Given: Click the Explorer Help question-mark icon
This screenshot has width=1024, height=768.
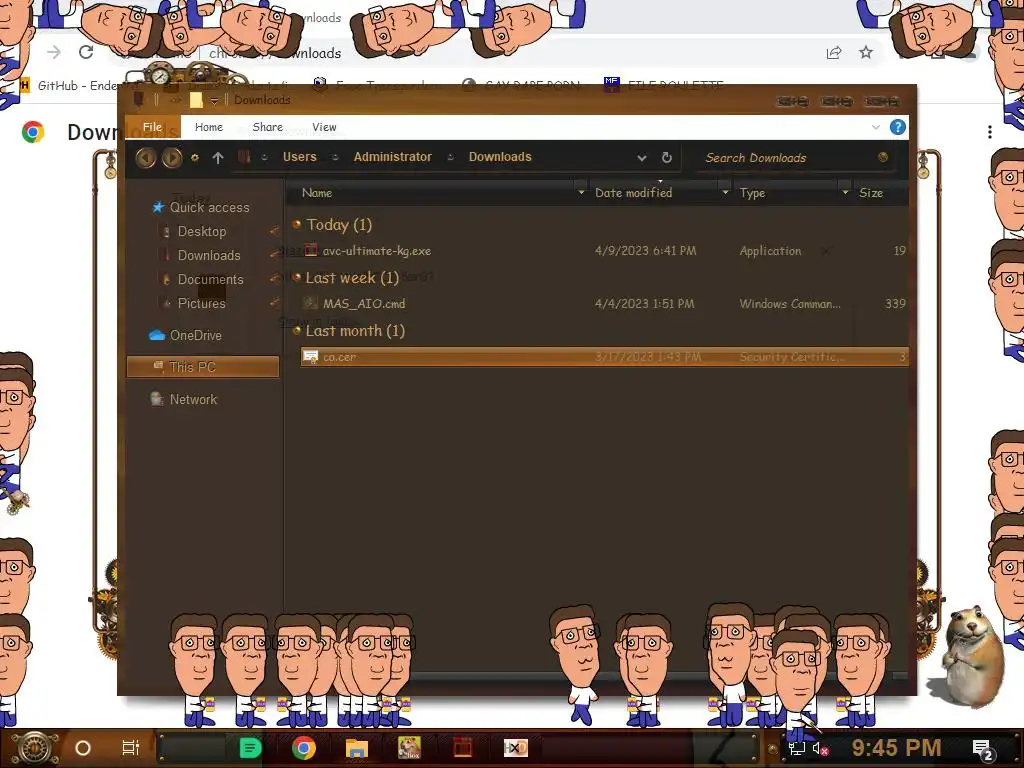Looking at the screenshot, I should pos(897,127).
